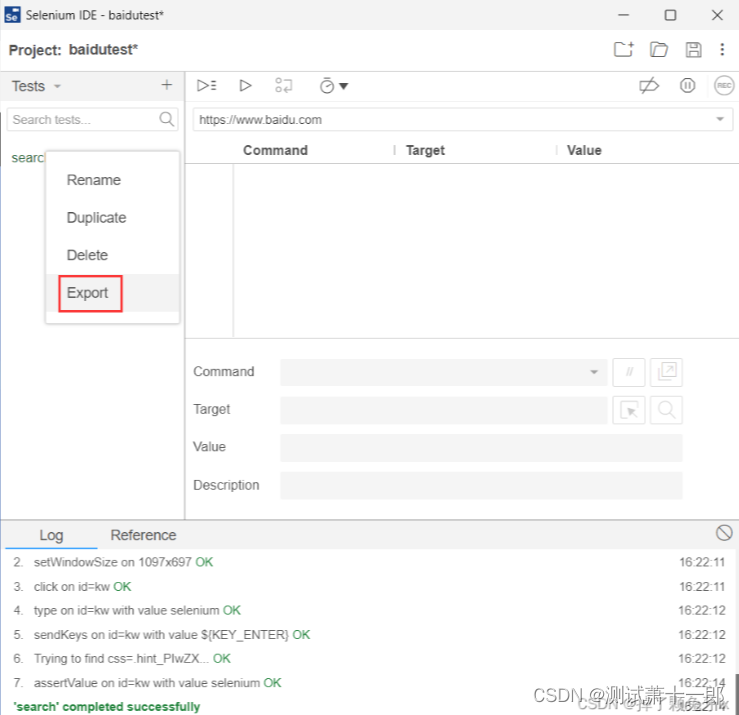Start recording with REC button
Viewport: 739px width, 715px height.
724,85
